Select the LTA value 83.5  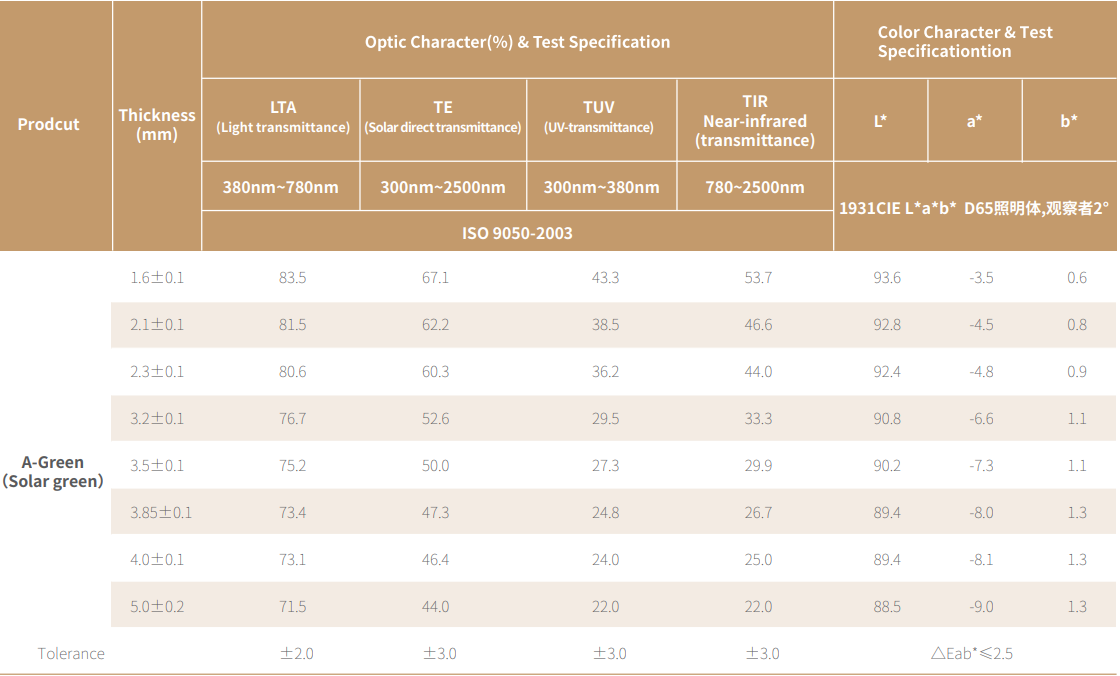[x=293, y=278]
